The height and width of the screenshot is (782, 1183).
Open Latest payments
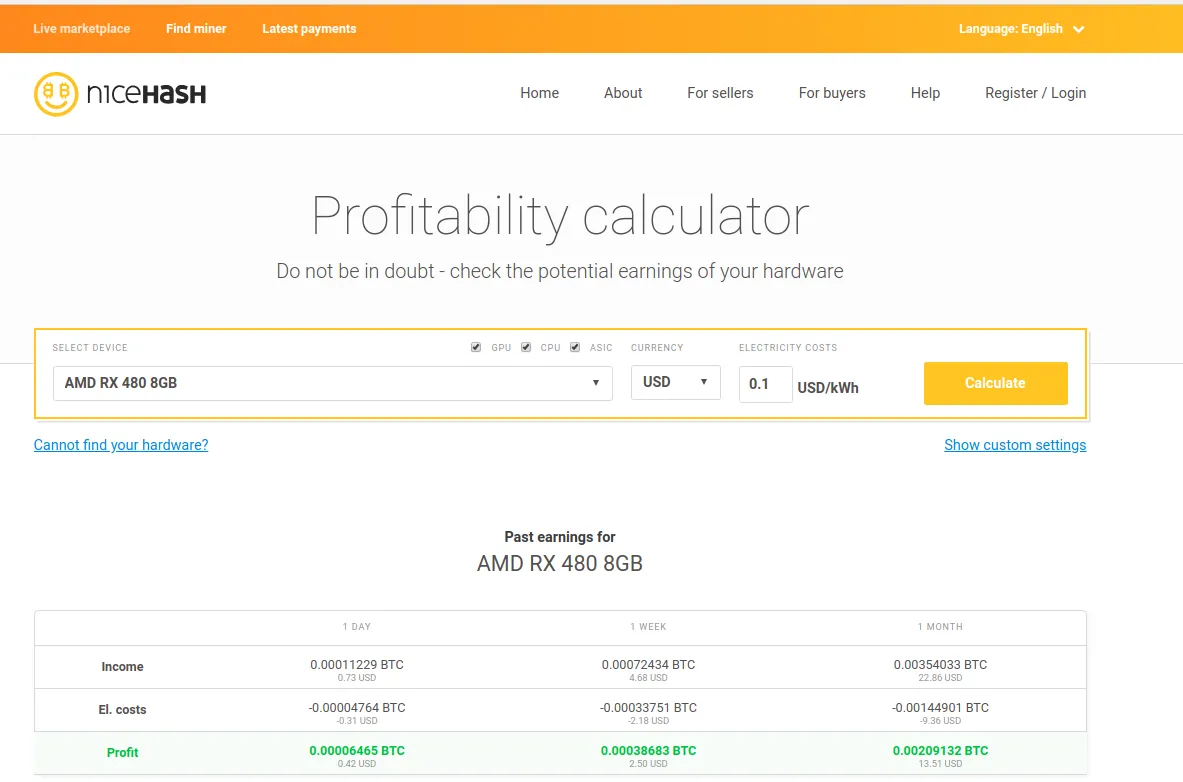[309, 29]
